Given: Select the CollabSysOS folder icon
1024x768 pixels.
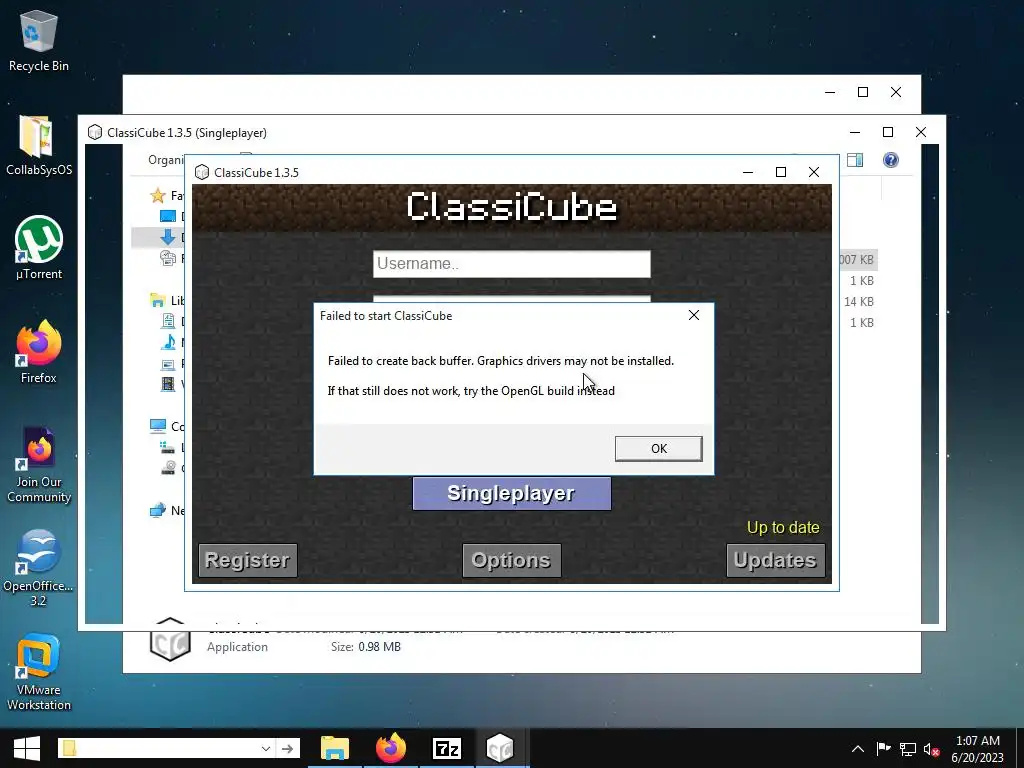Looking at the screenshot, I should tap(39, 146).
